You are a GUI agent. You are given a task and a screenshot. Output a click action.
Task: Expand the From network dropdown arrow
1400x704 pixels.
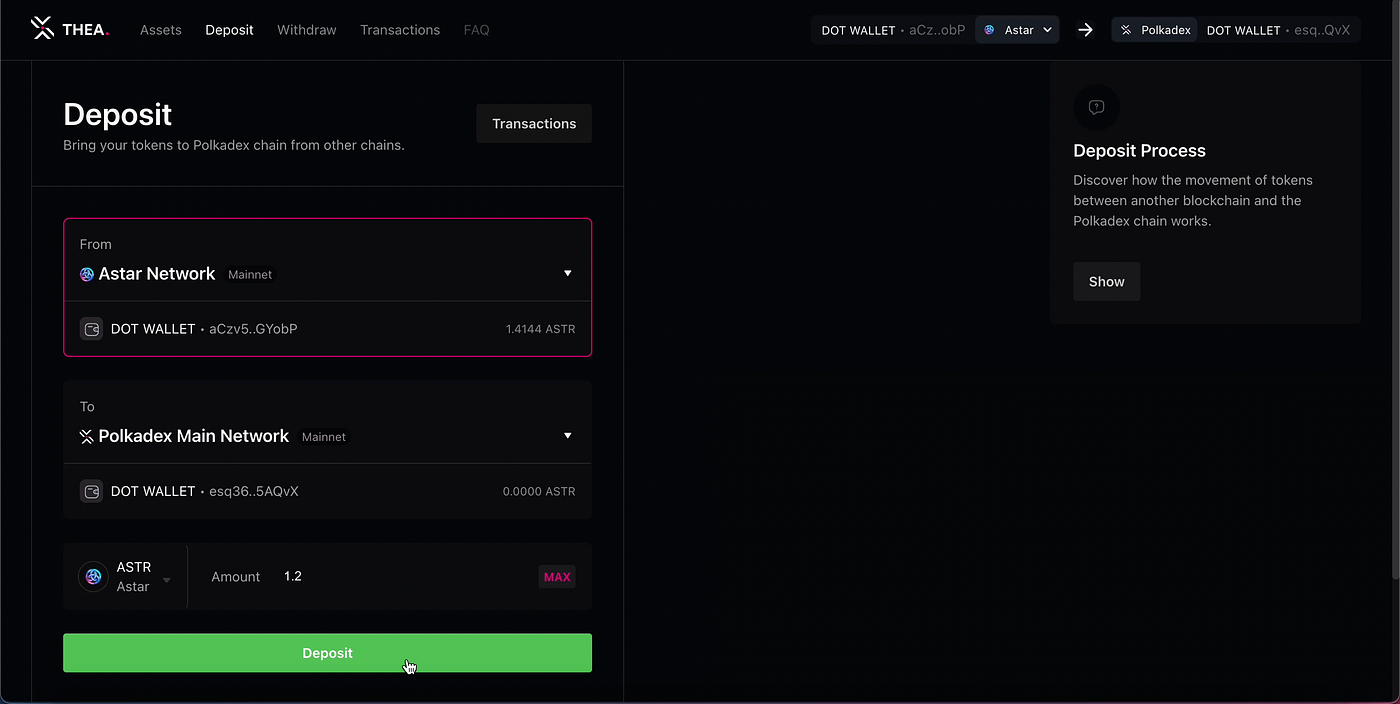(568, 273)
